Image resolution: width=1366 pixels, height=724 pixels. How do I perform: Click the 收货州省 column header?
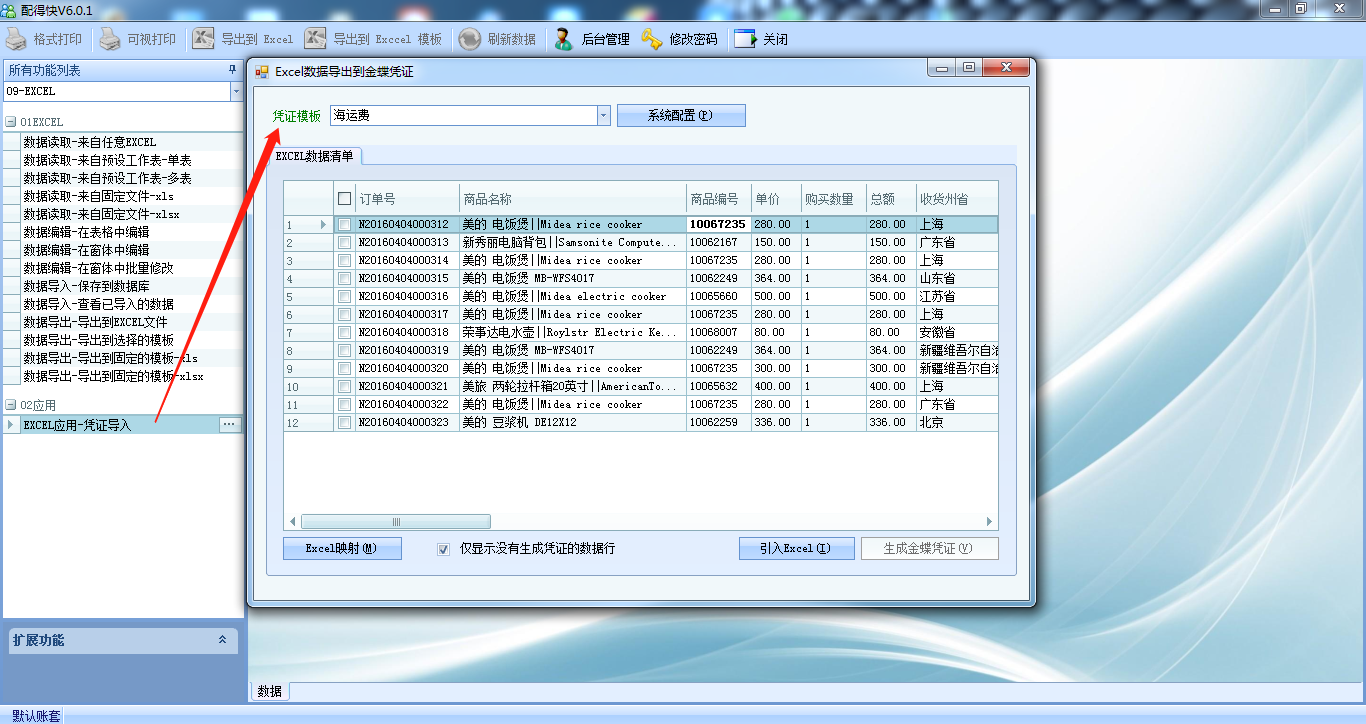point(957,199)
